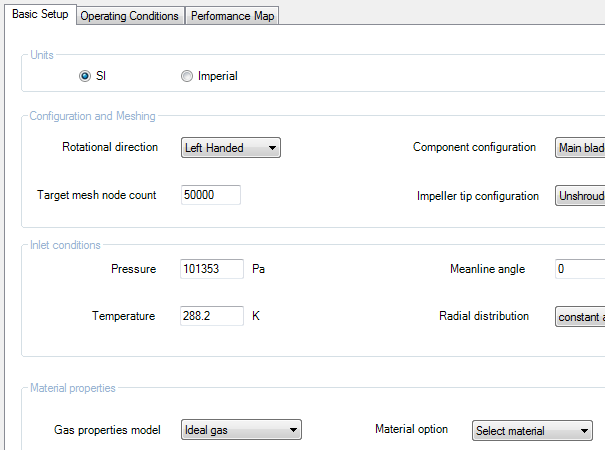The image size is (605, 450).
Task: Click the Pa unit label beside Pressure
Action: click(258, 269)
